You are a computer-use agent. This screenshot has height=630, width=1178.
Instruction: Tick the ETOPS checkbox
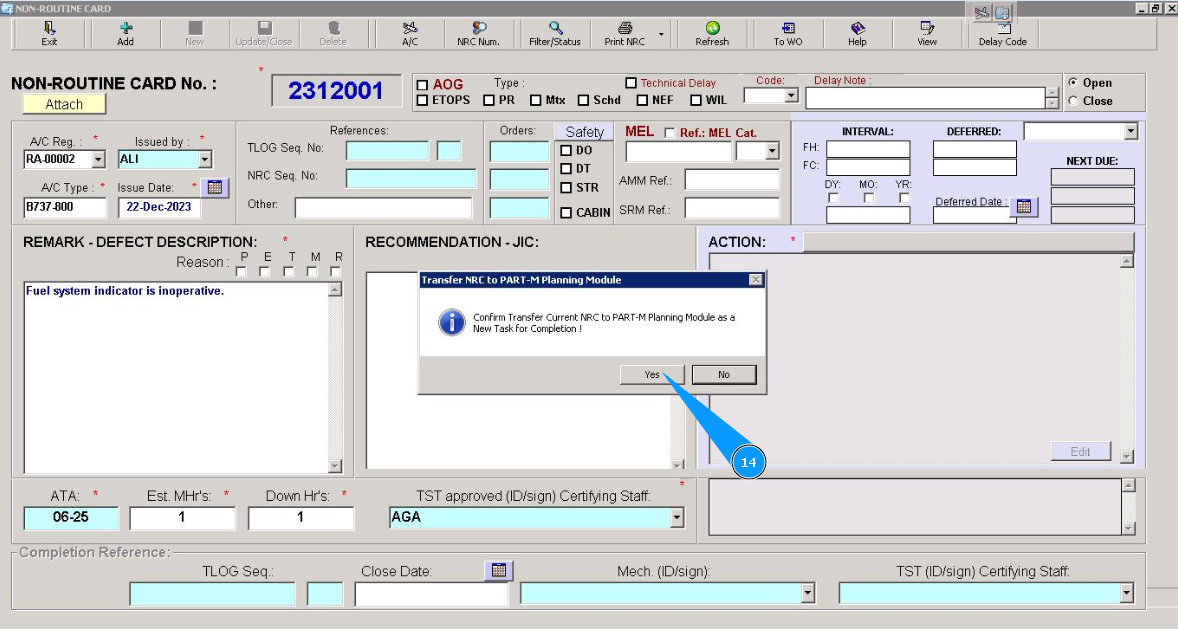pos(422,100)
